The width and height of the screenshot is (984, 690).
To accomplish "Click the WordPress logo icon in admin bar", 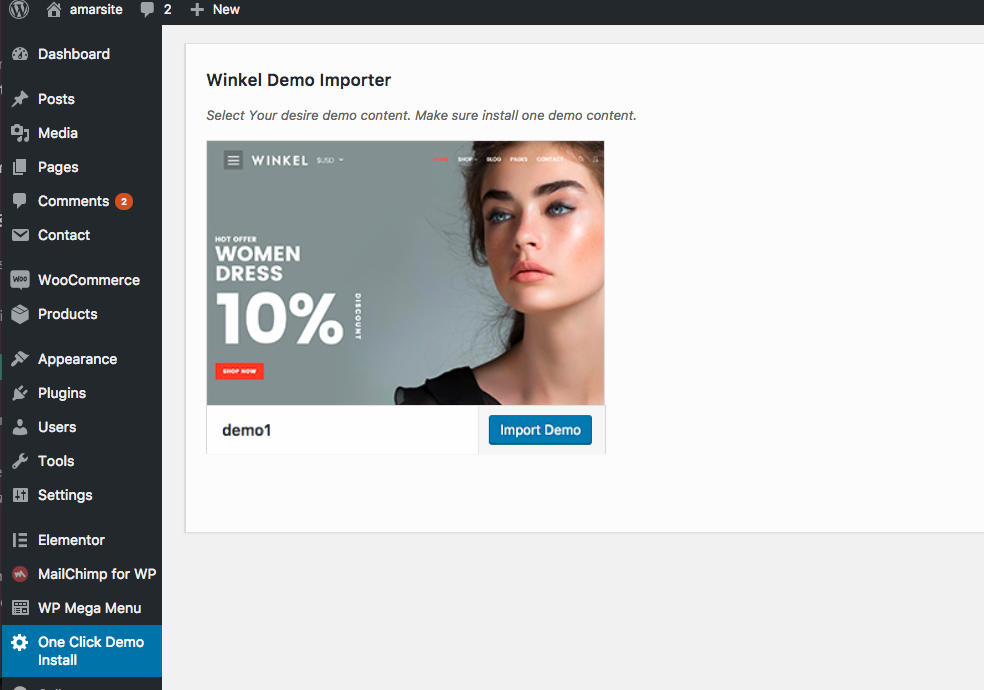I will (19, 9).
